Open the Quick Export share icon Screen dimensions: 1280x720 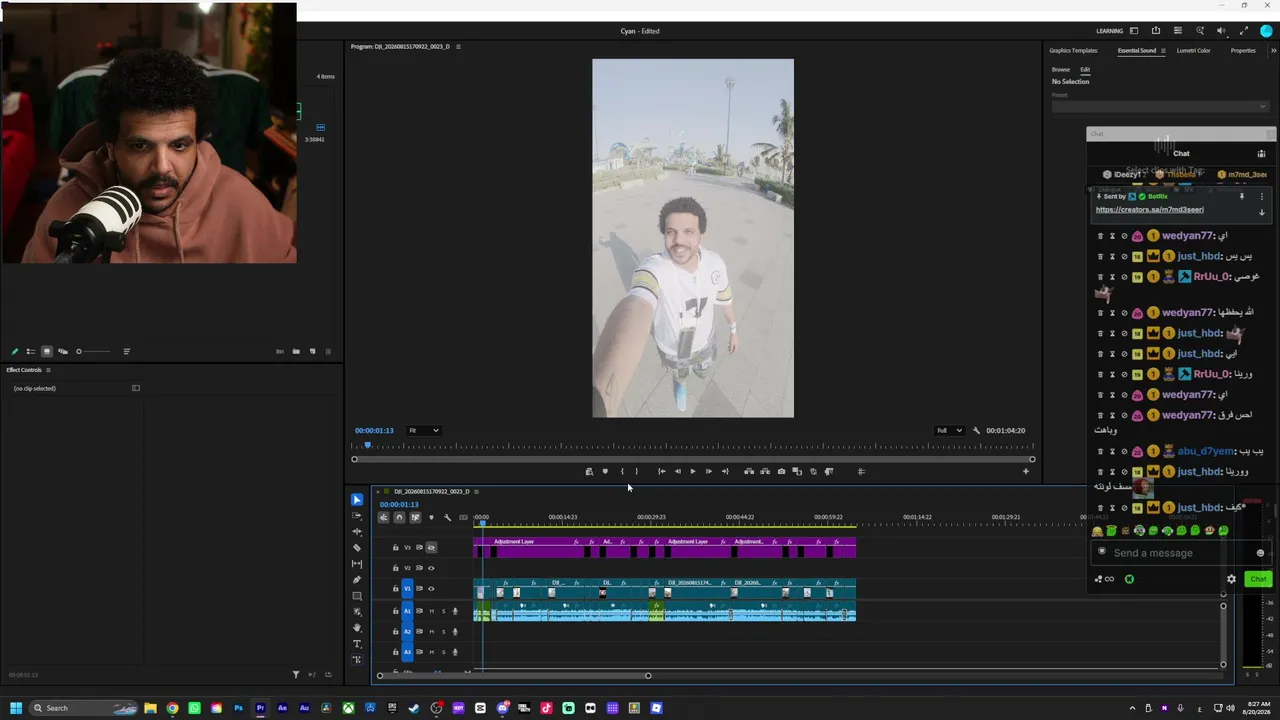pos(1156,31)
